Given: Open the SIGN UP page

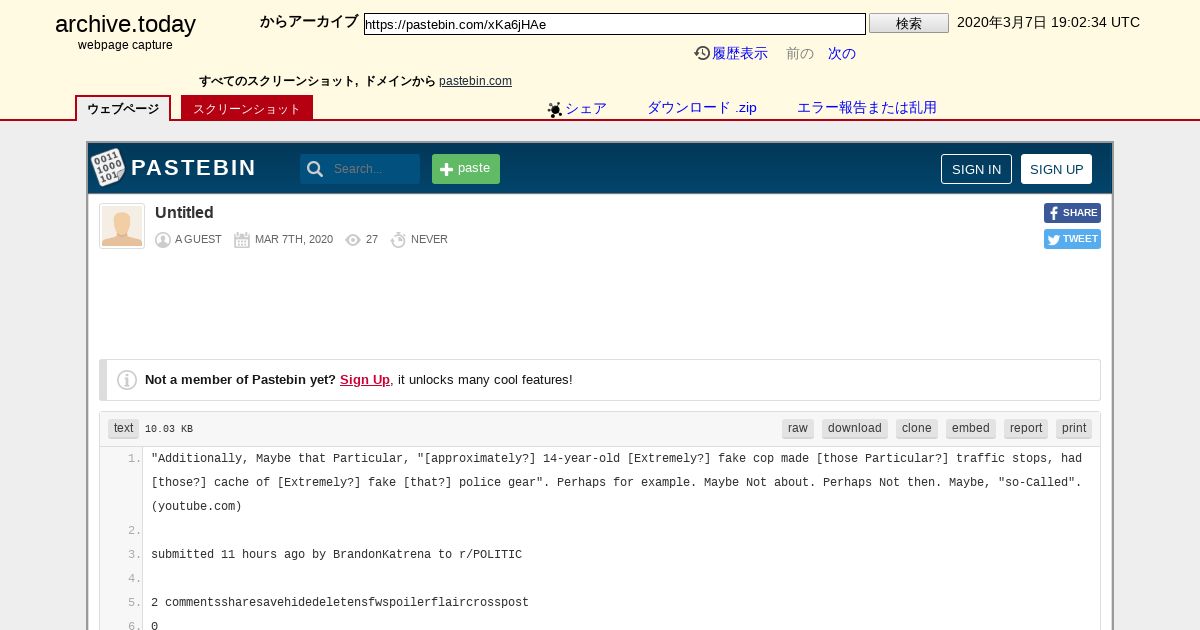Looking at the screenshot, I should (1056, 169).
